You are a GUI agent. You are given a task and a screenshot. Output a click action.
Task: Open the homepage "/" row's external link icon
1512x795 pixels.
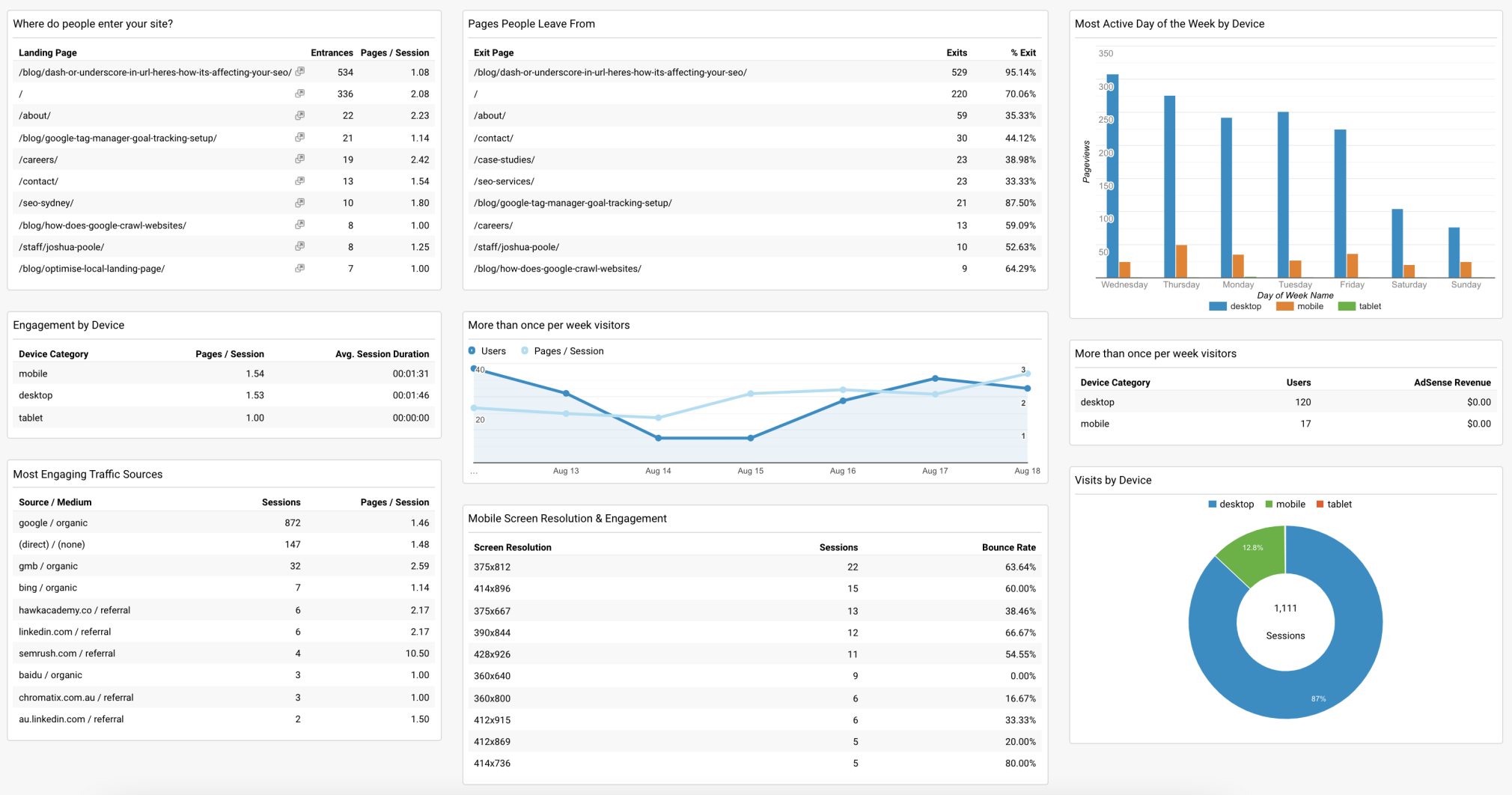tap(300, 94)
